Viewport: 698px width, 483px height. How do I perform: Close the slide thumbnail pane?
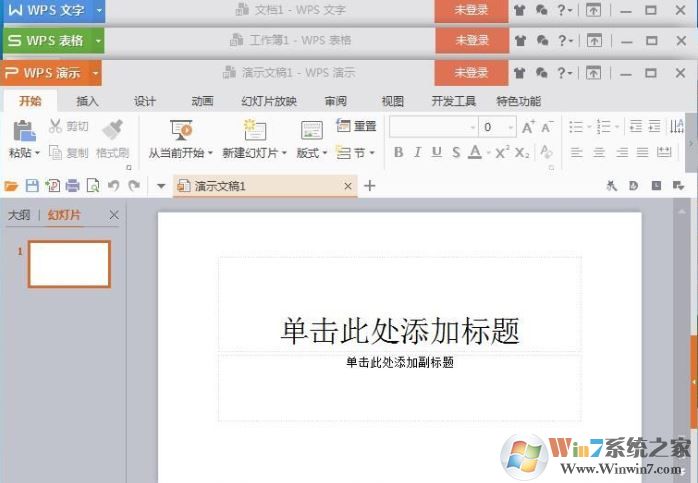[114, 215]
